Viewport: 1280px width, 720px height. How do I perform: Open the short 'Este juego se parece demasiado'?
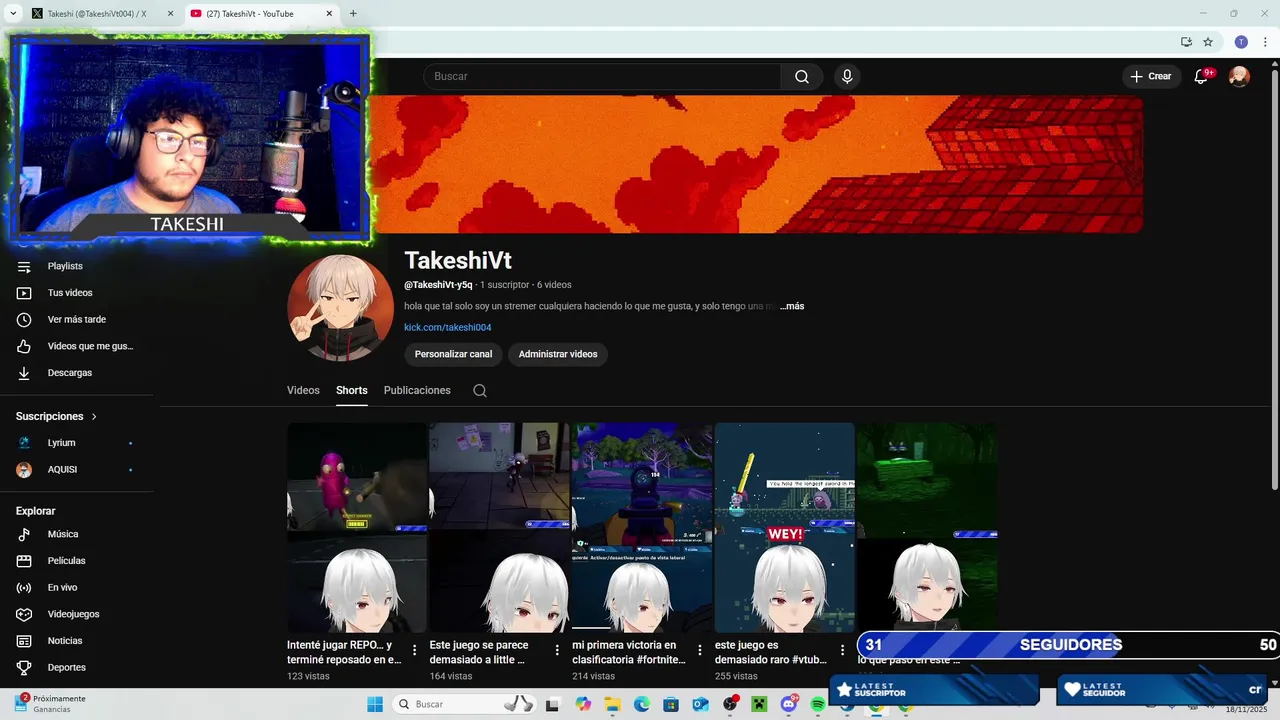click(x=499, y=528)
